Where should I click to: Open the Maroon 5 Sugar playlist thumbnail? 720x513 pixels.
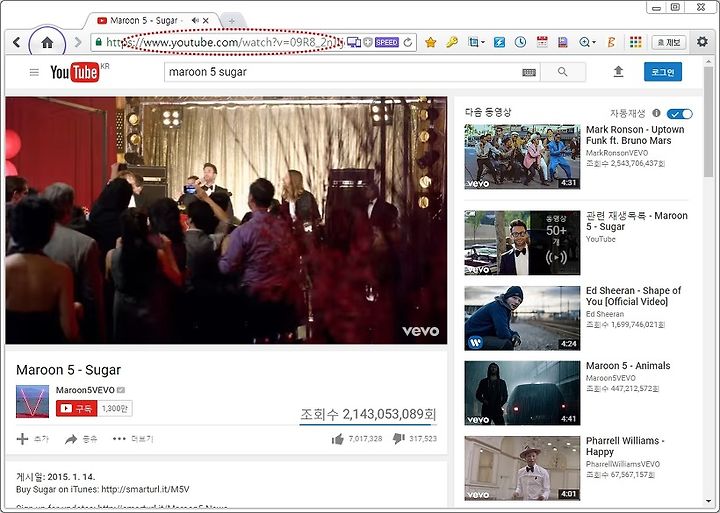tap(522, 243)
